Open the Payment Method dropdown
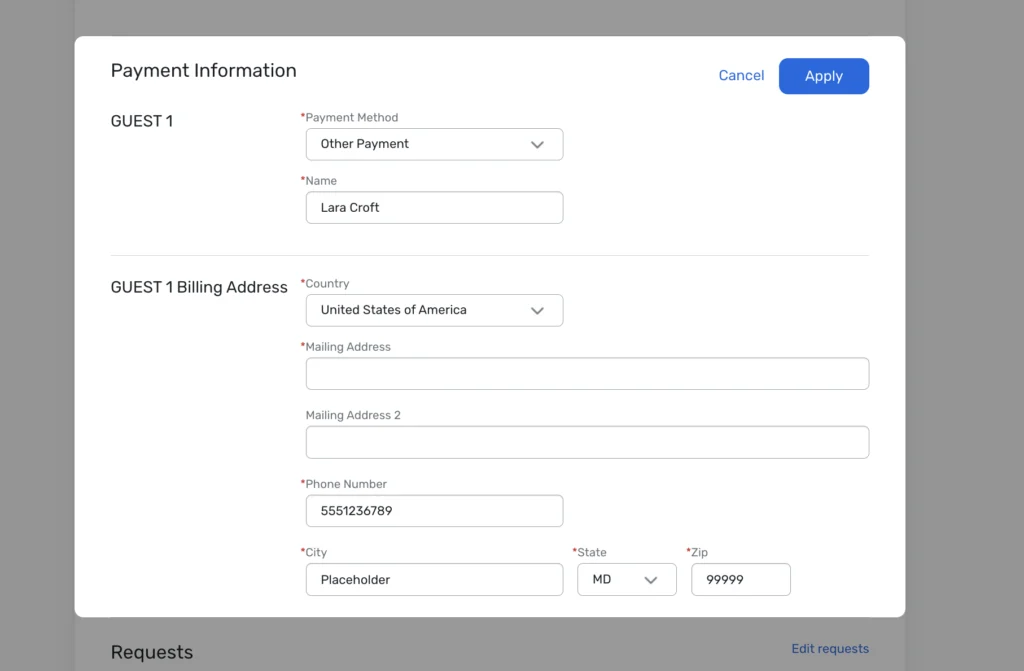1024x671 pixels. 433,144
